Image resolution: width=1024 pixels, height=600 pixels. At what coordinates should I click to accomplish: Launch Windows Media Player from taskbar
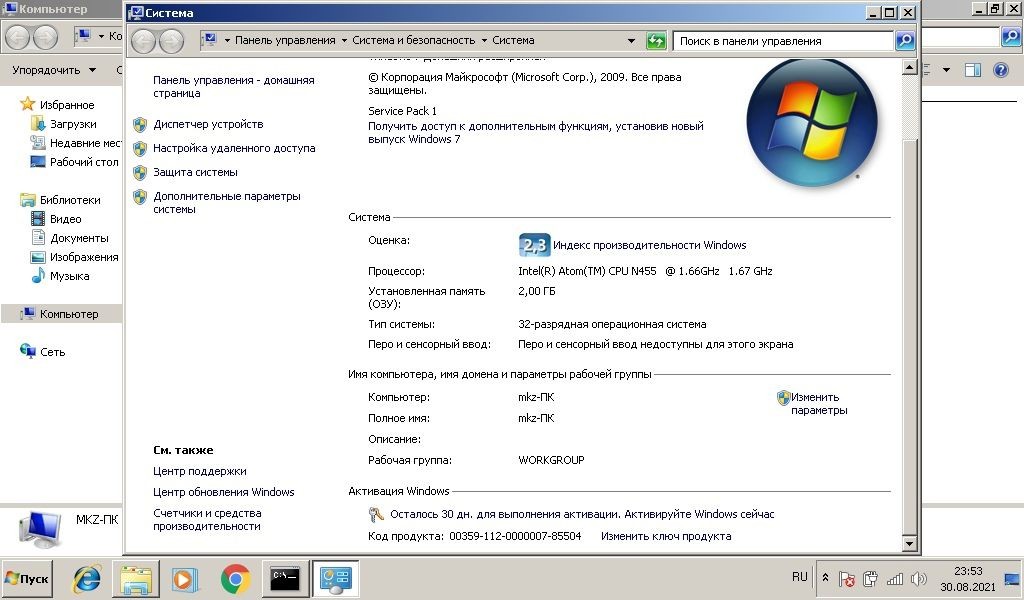(185, 579)
